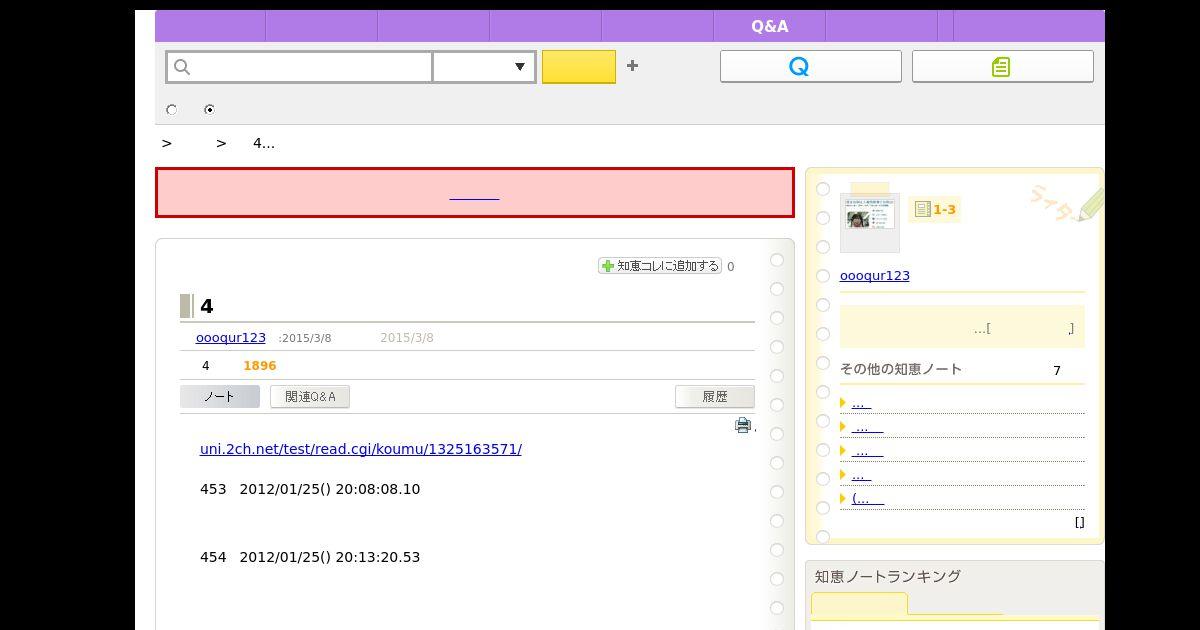Image resolution: width=1200 pixels, height=630 pixels.
Task: Click the printer icon above the note body
Action: [x=743, y=426]
